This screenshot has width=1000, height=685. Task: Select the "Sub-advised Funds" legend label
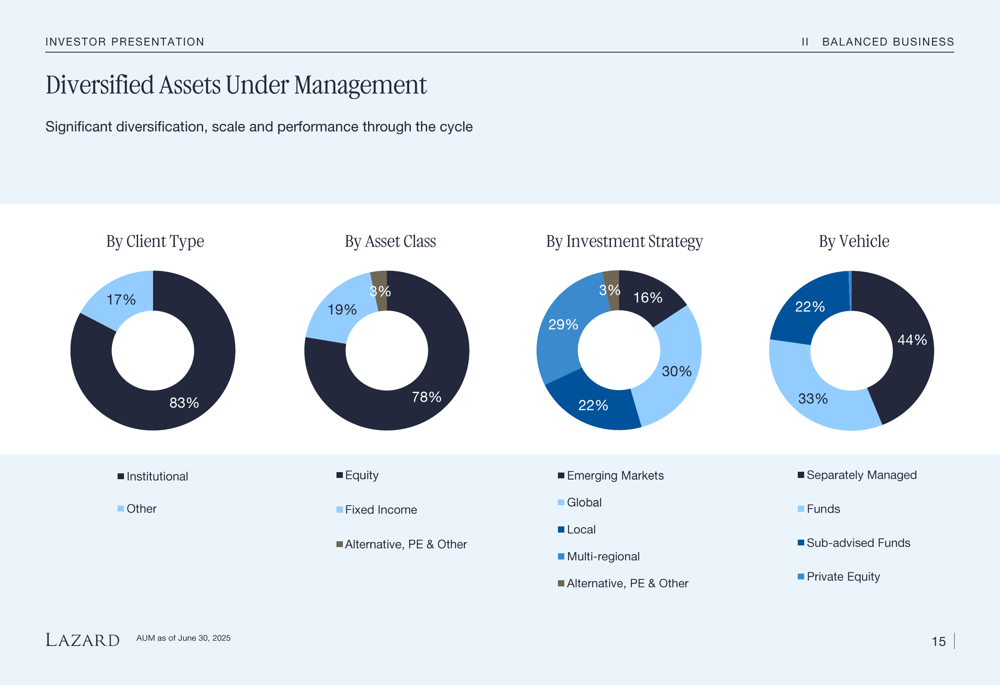[x=858, y=543]
